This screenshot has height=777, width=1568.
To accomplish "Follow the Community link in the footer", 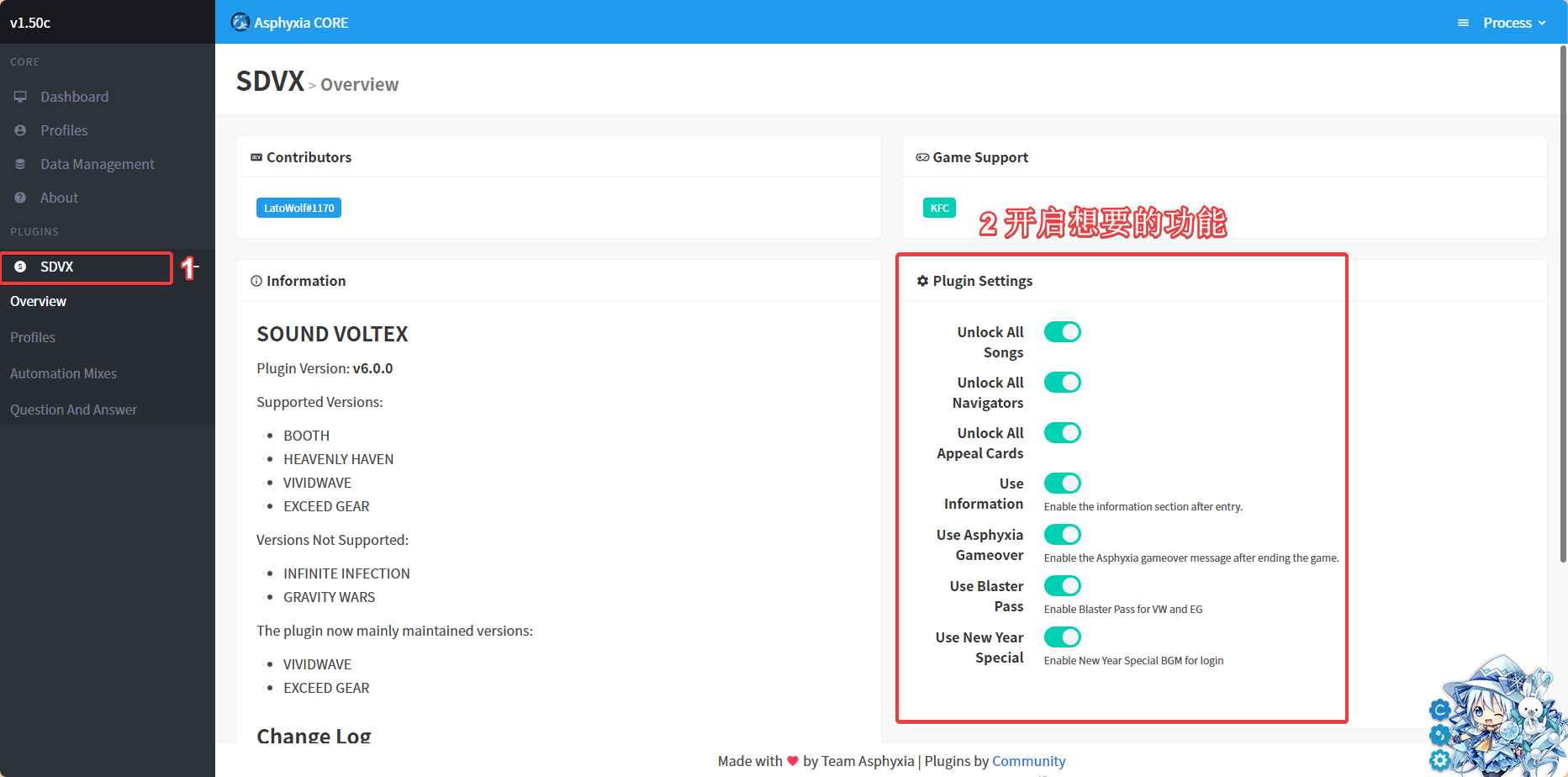I will pyautogui.click(x=1028, y=761).
